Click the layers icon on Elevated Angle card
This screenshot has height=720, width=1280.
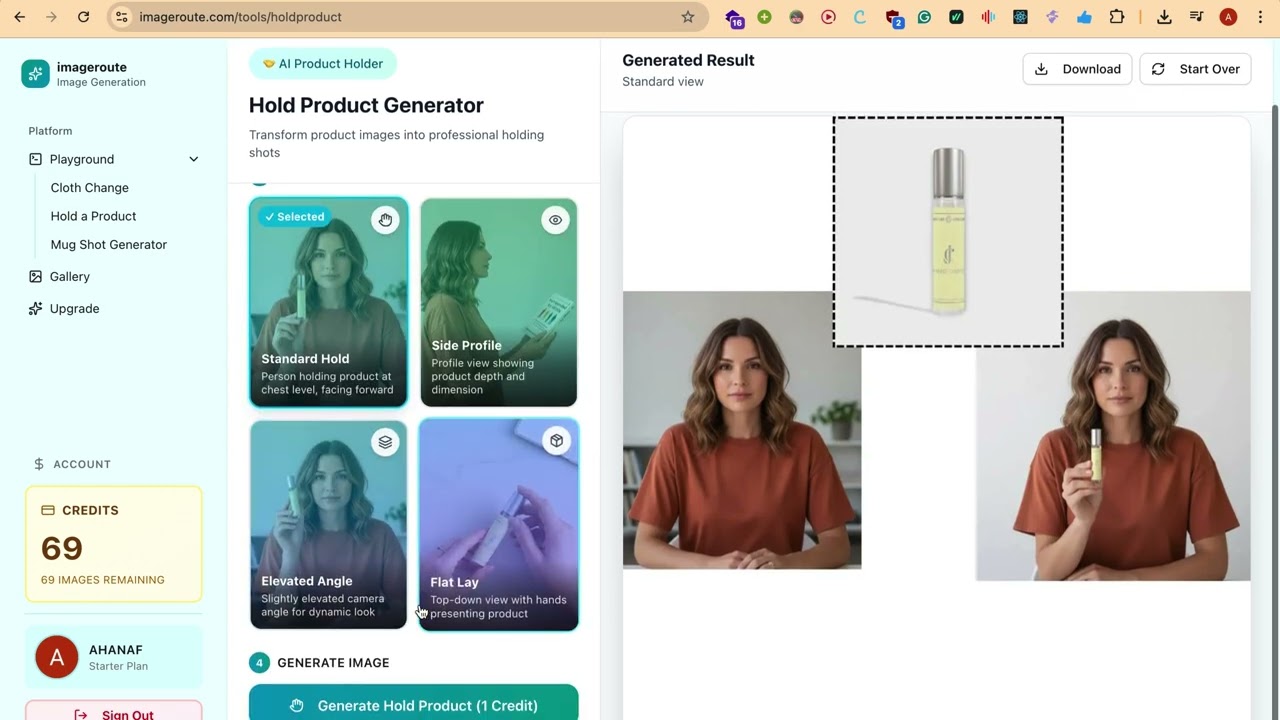coord(385,441)
